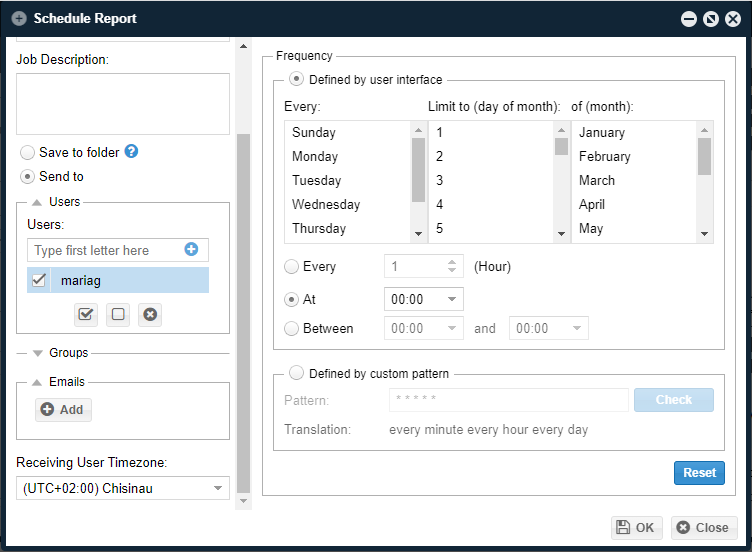Choose the Between time range radio button

(x=292, y=328)
